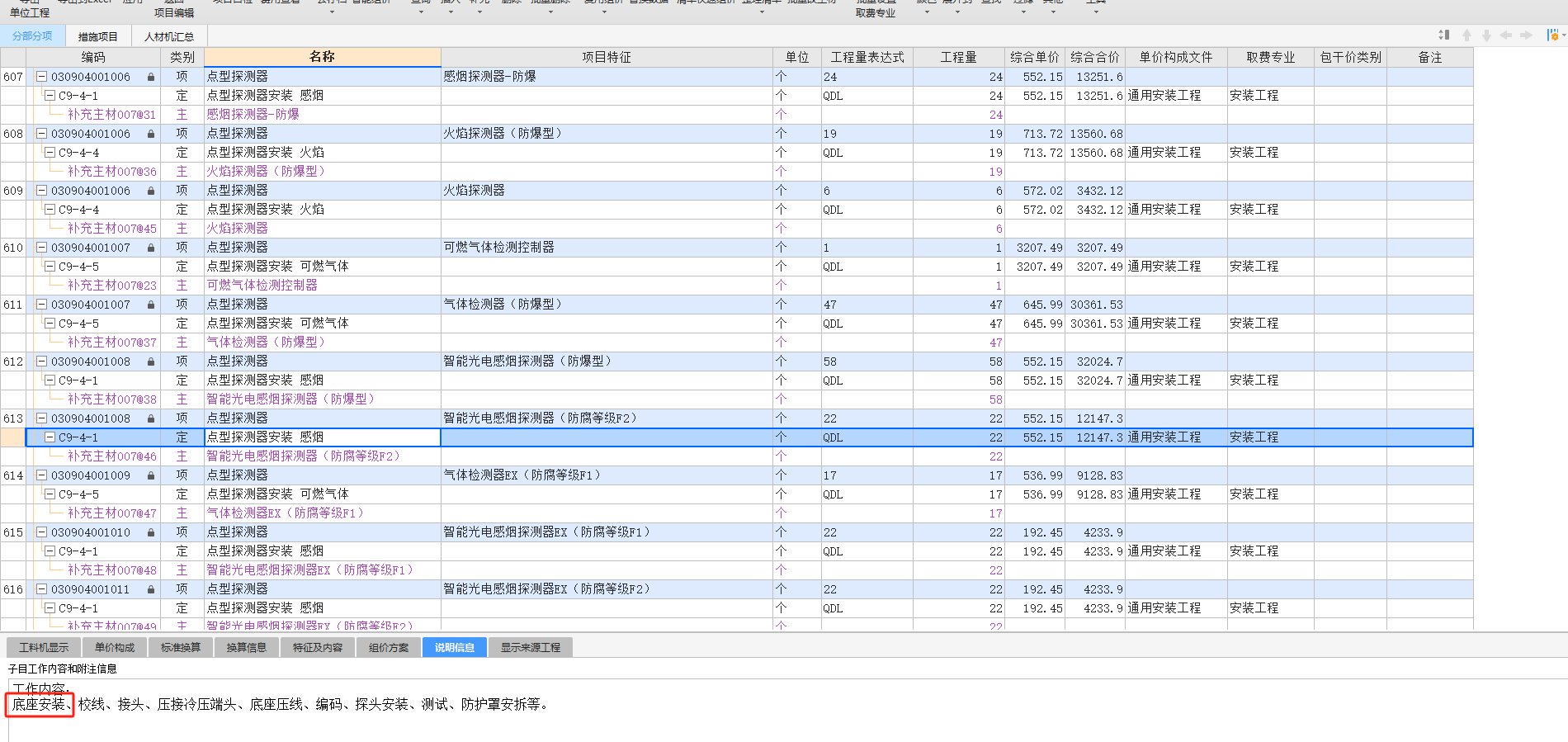Collapse the selected C9-4-1 quota under row 613
Screen dimensions: 1568x742
50,437
